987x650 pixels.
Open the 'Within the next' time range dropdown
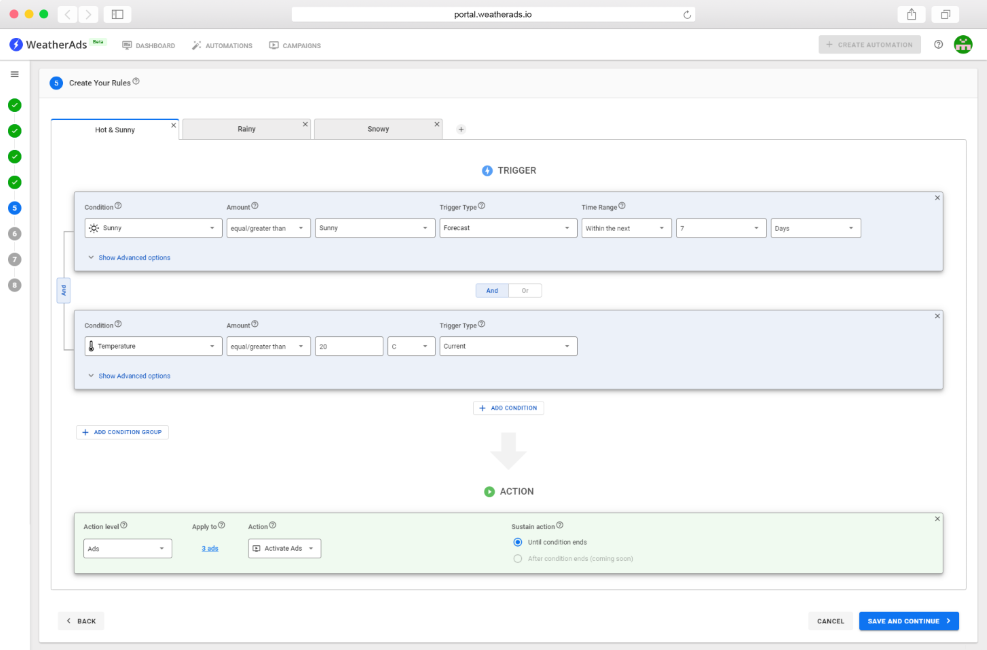coord(626,228)
